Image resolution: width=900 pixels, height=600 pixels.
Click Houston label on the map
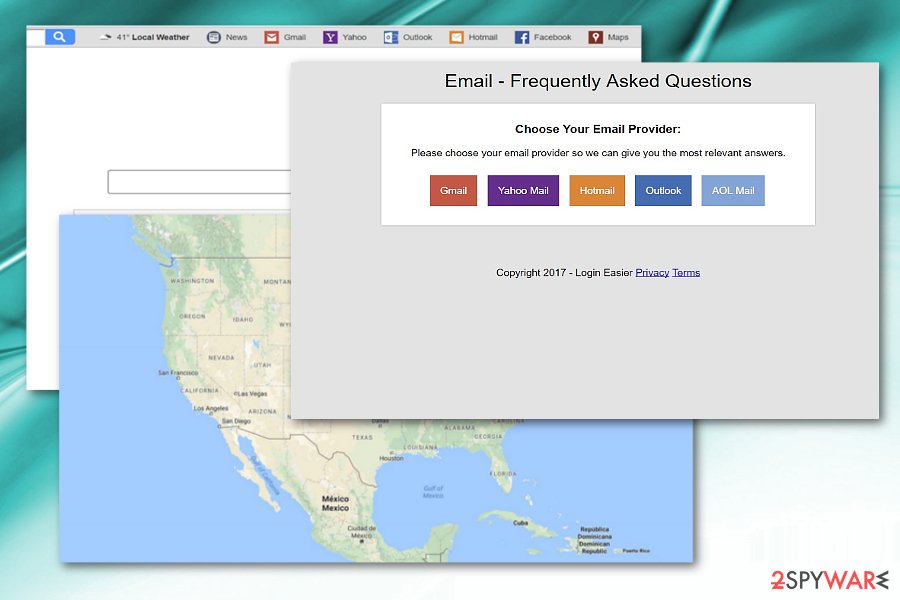click(x=391, y=458)
